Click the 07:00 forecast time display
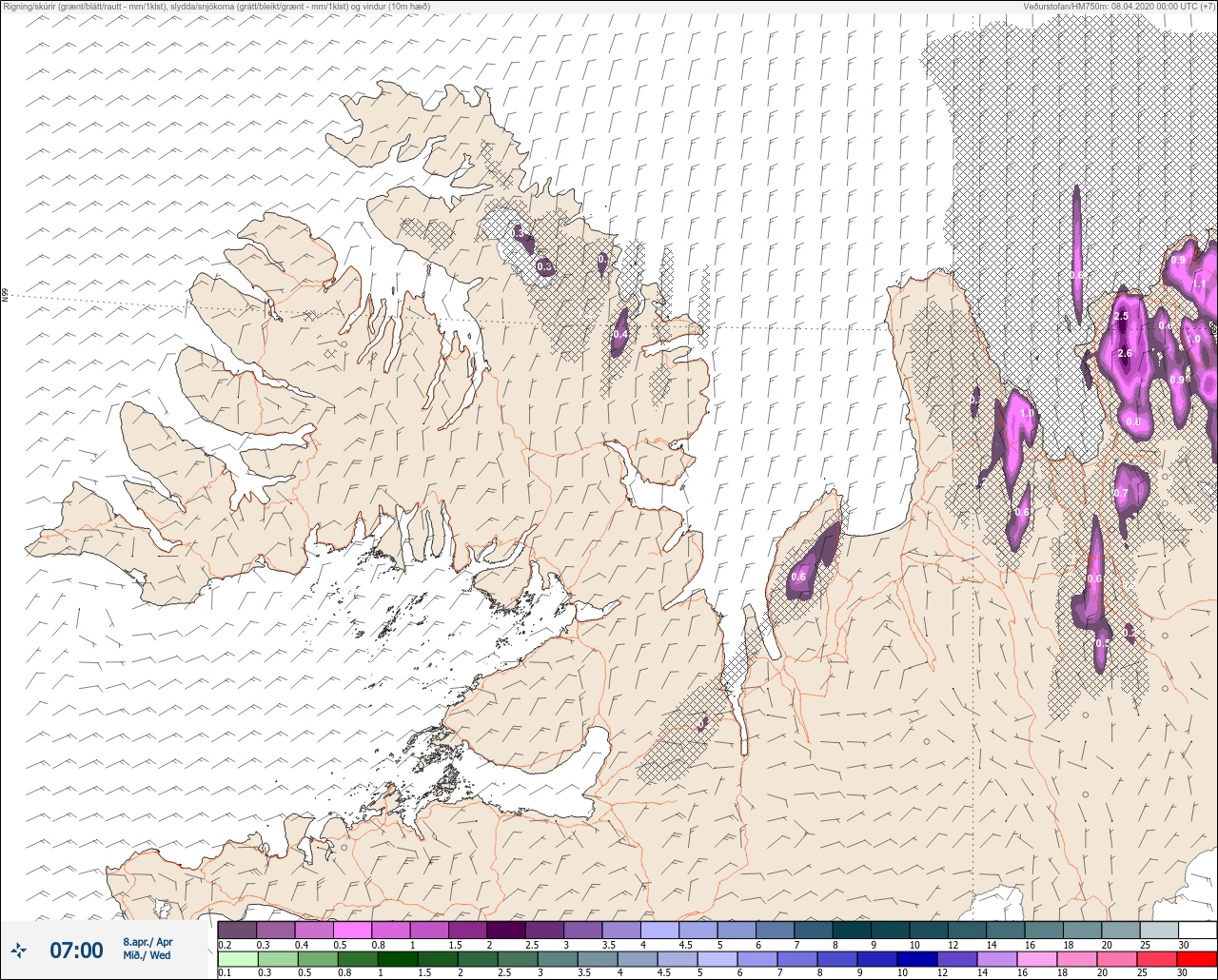This screenshot has width=1218, height=980. tap(76, 950)
